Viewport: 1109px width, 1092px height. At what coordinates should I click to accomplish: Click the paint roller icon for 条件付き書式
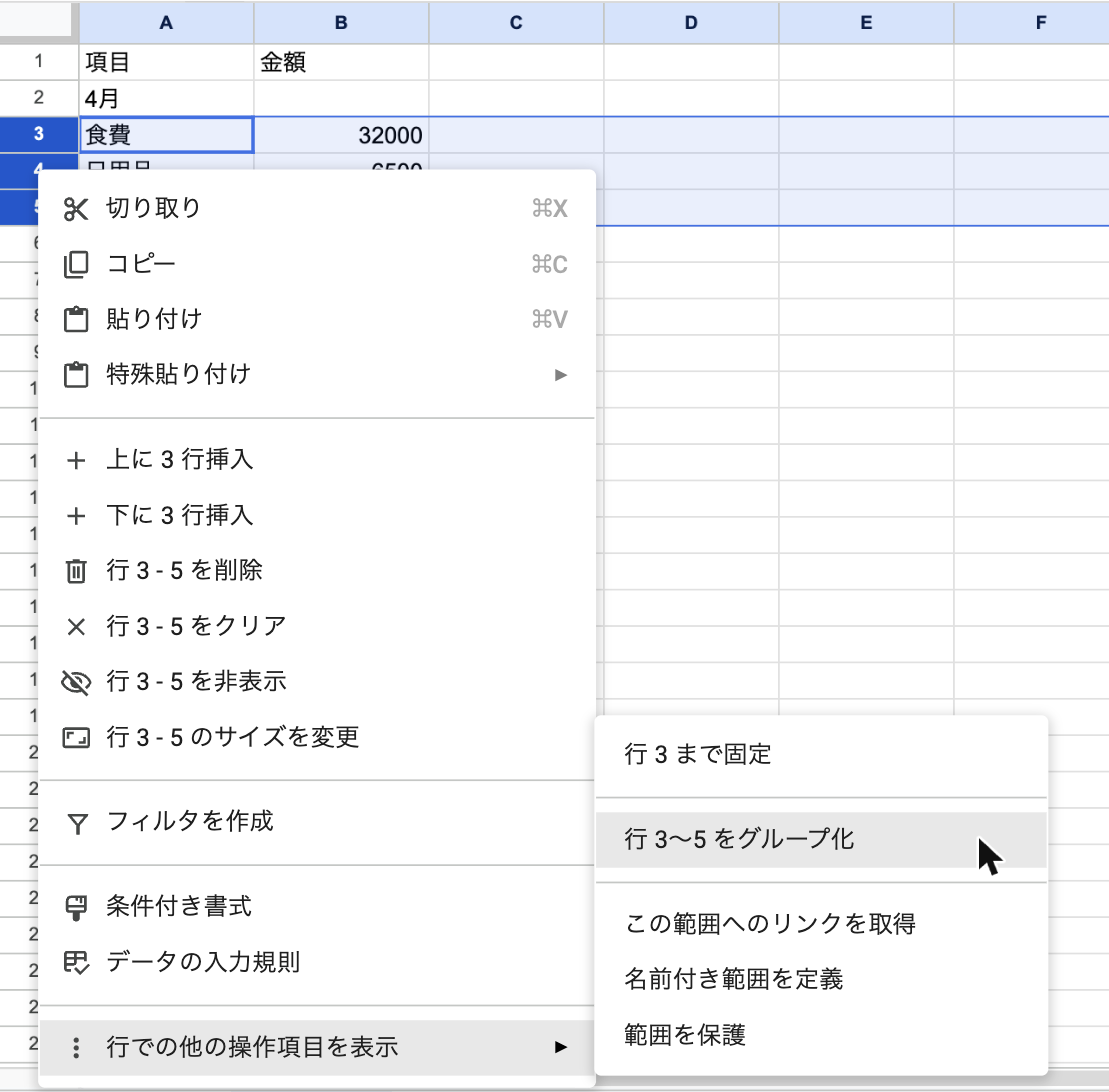click(x=76, y=907)
